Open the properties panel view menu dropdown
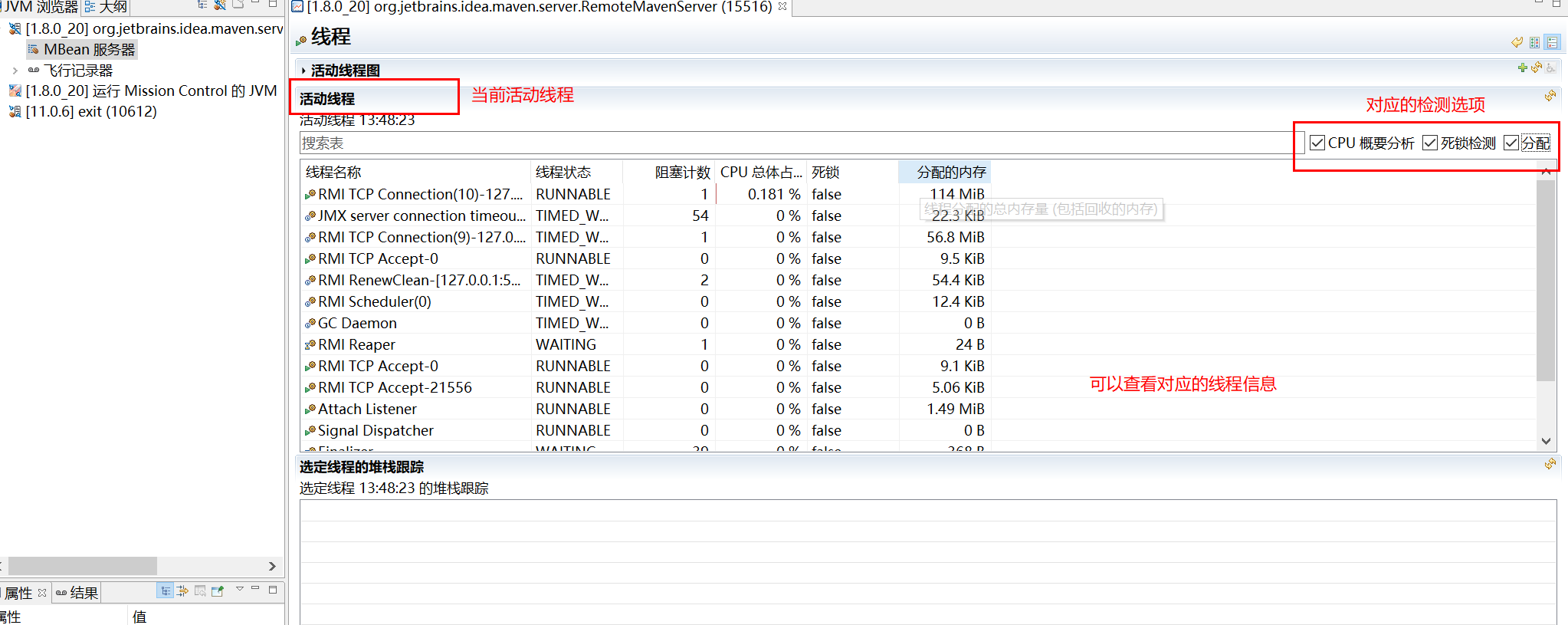Viewport: 1568px width, 625px height. [240, 589]
